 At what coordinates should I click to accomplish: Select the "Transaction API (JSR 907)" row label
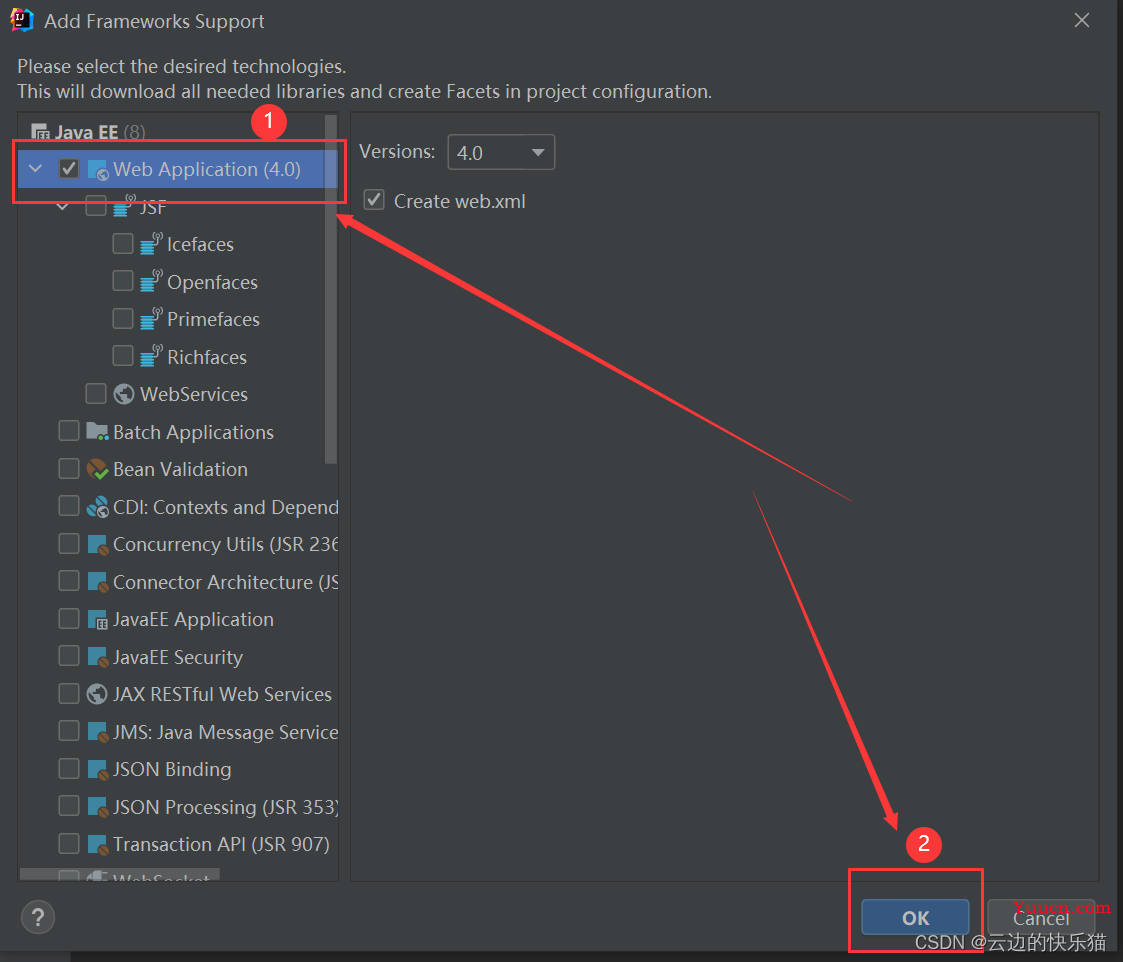221,845
